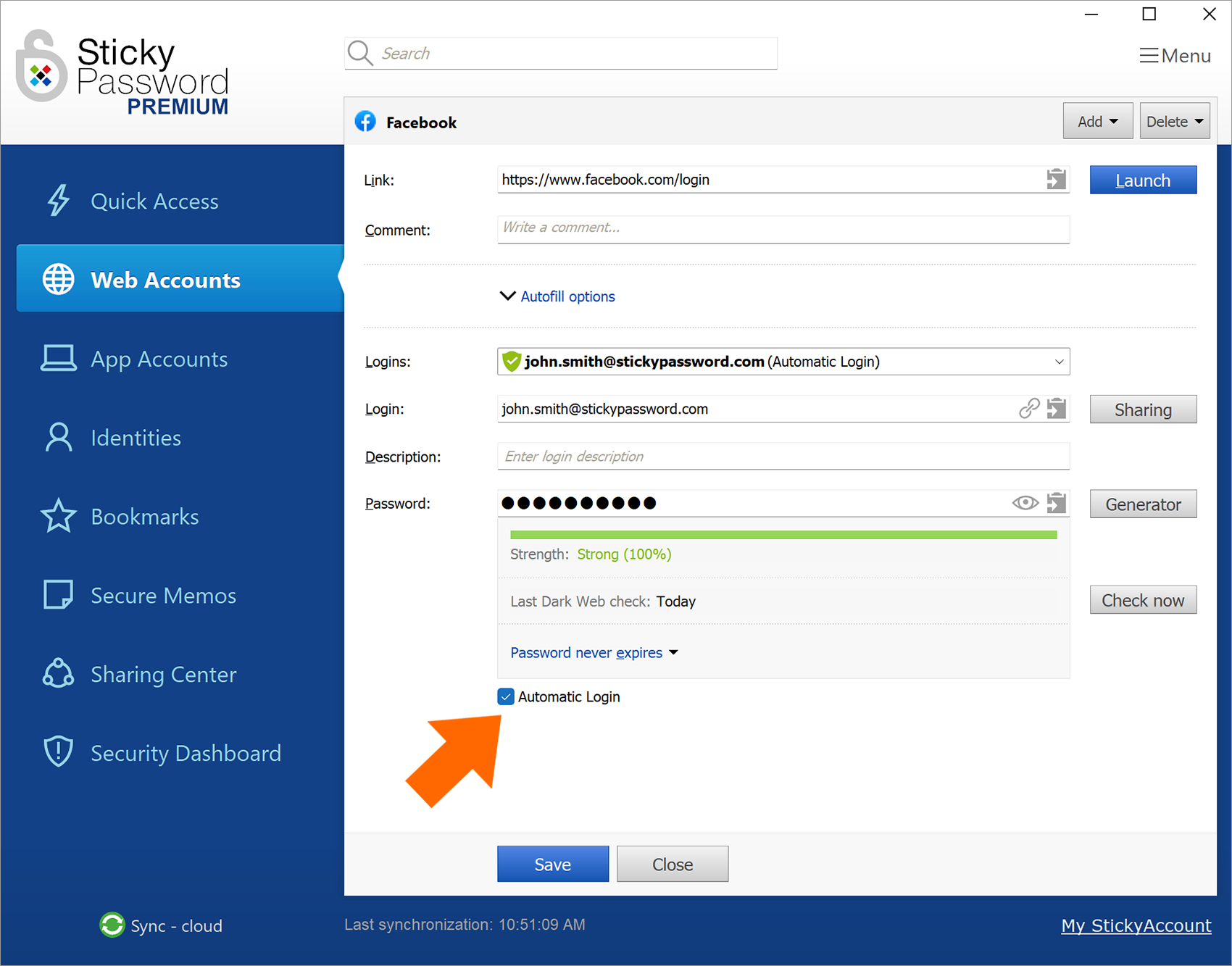
Task: Open the Sharing Center section
Action: tap(163, 675)
